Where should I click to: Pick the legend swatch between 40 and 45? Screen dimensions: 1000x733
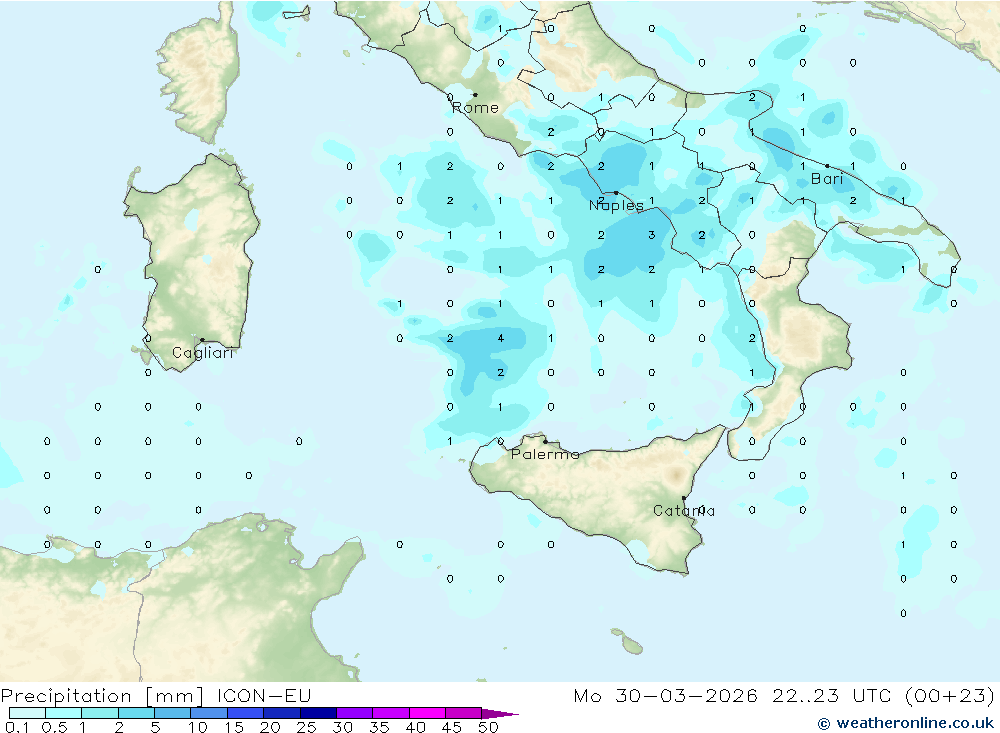point(427,713)
